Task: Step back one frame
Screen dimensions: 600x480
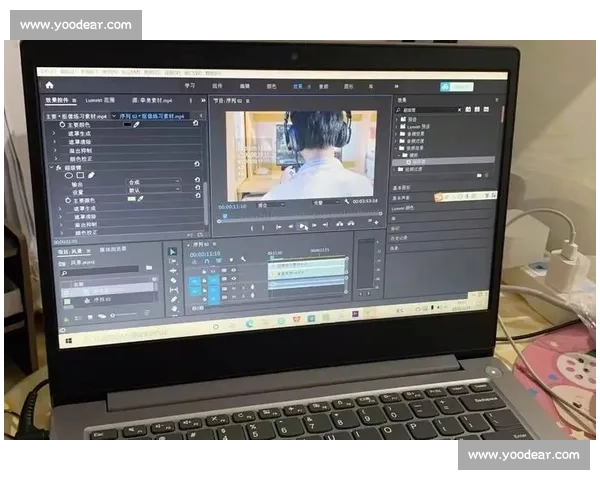Action: 291,226
